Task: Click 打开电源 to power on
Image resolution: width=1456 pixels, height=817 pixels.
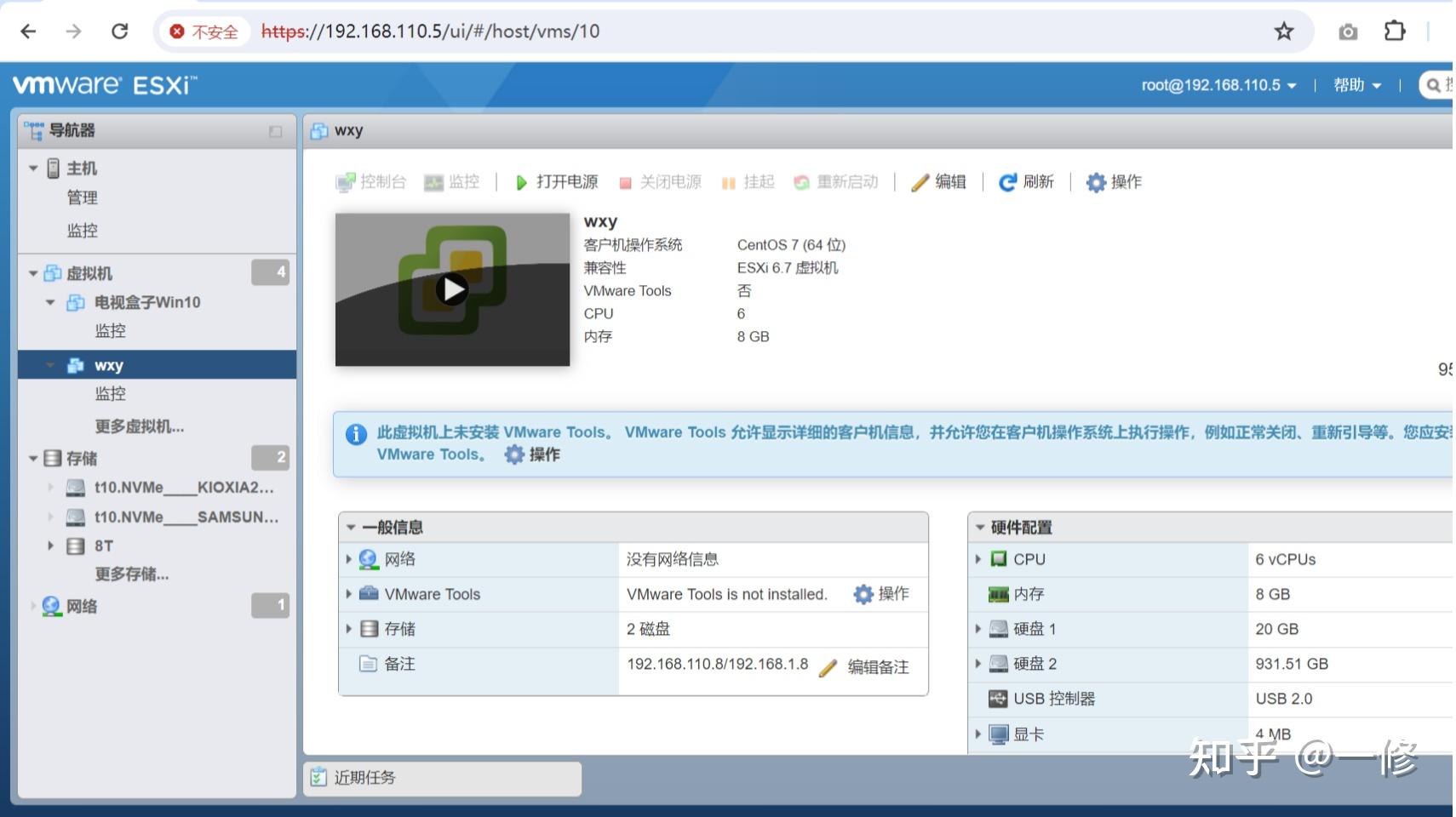Action: pos(557,182)
